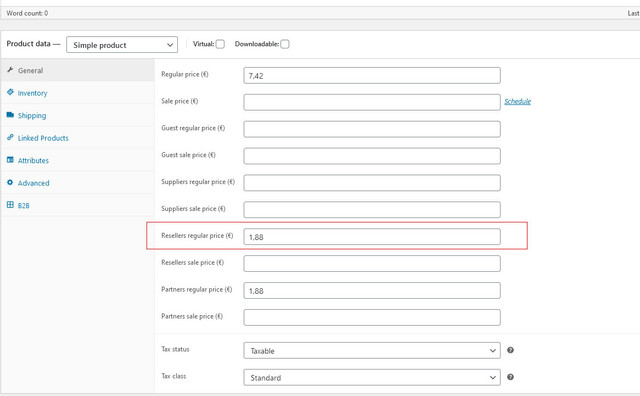
Task: Switch to the Shipping tab
Action: [x=78, y=115]
